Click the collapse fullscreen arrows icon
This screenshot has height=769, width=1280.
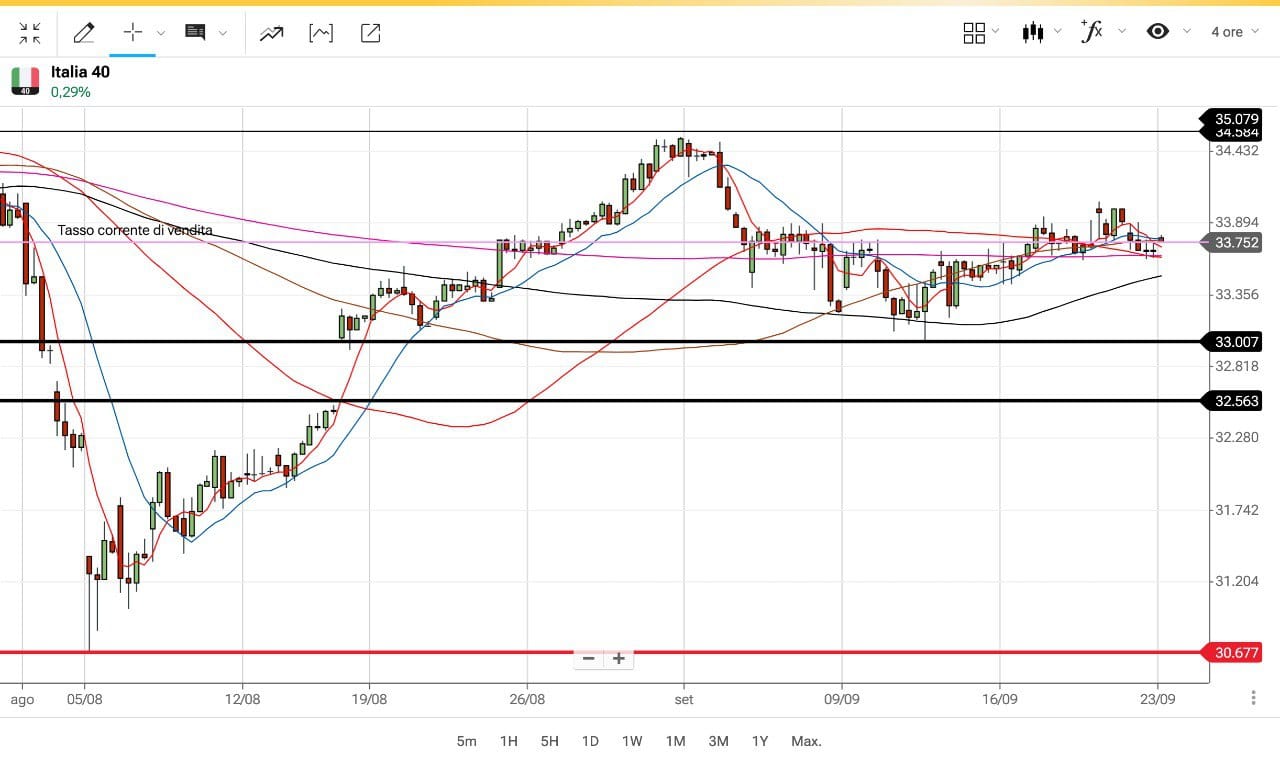(30, 33)
